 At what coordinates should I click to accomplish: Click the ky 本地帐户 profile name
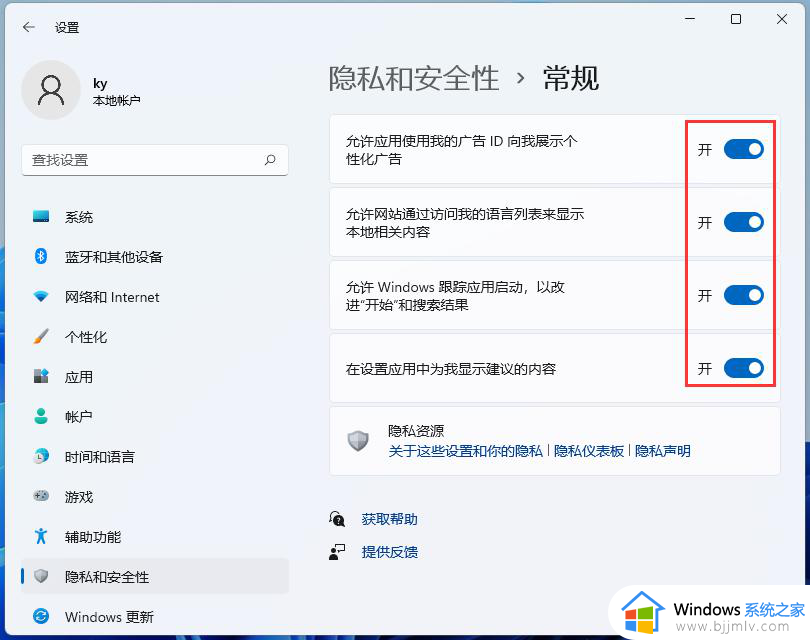[x=116, y=91]
